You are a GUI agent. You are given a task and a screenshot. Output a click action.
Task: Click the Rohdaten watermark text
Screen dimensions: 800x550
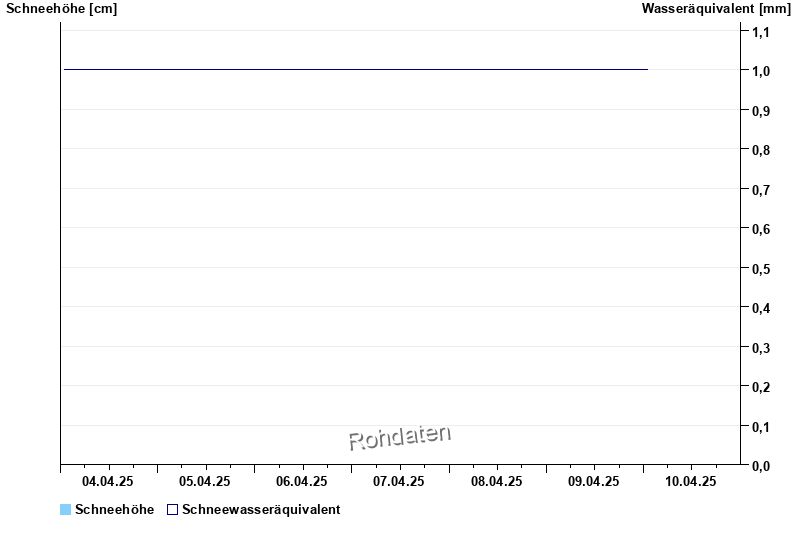400,437
